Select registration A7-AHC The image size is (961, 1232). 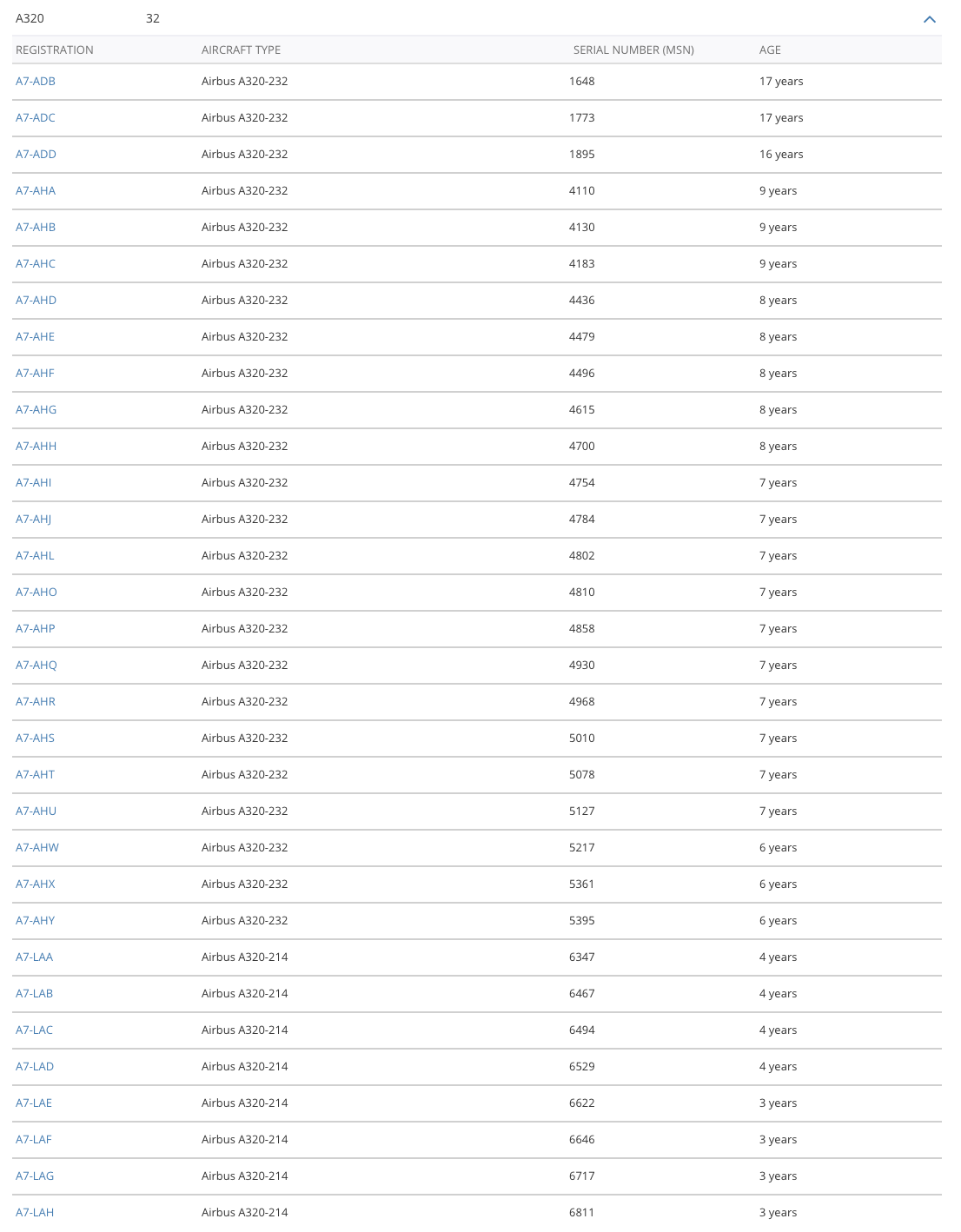(x=36, y=264)
